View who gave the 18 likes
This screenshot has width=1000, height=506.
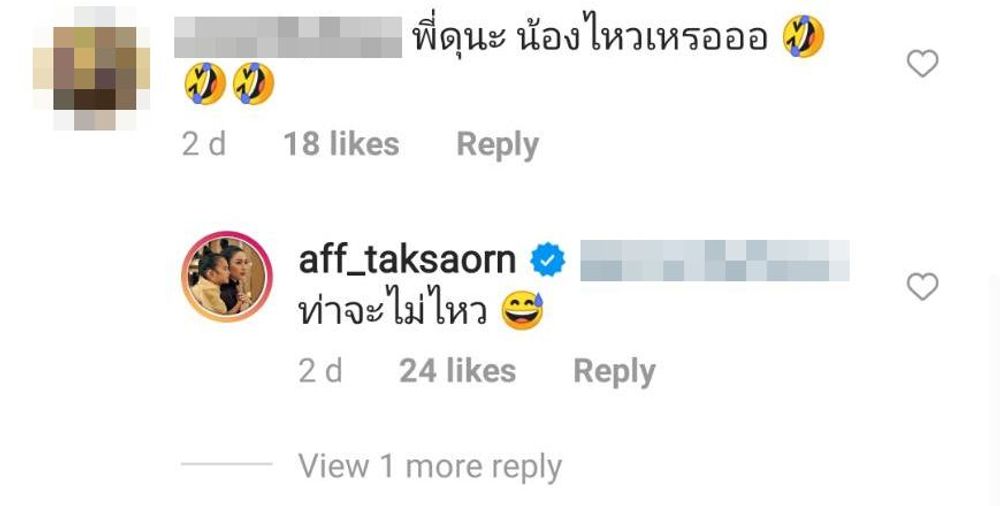pos(341,144)
